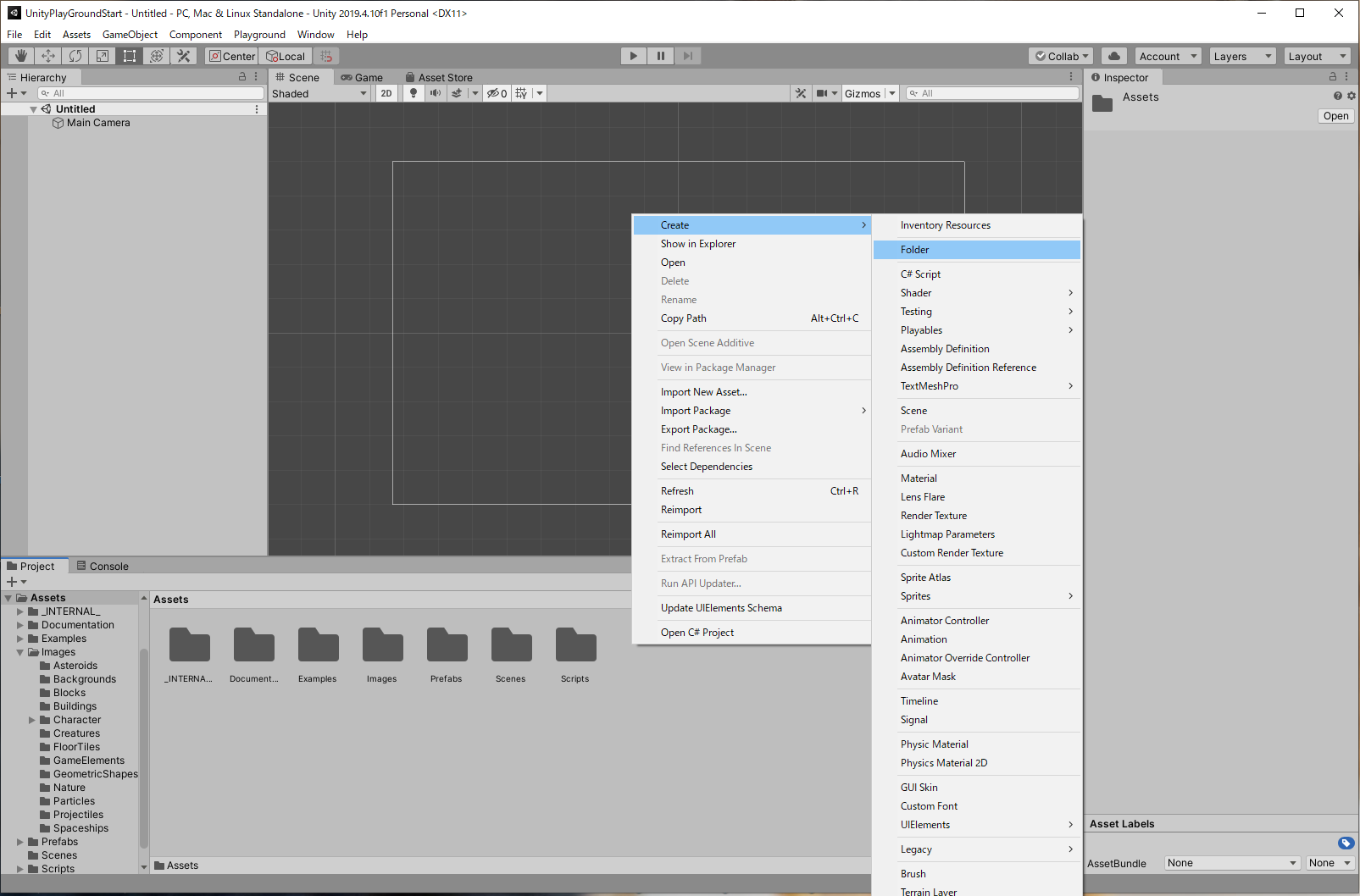
Task: Toggle the Center pivot mode button
Action: 232,56
